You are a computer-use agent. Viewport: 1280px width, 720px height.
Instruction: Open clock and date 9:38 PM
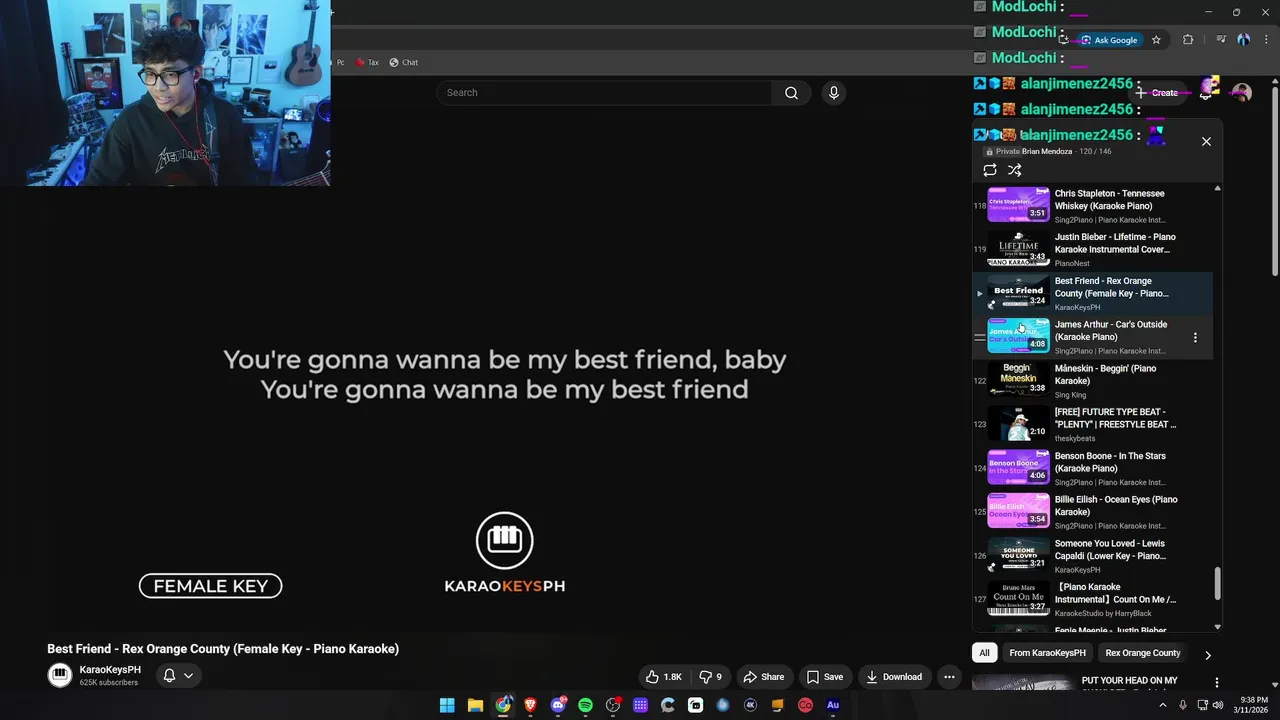pyautogui.click(x=1253, y=705)
